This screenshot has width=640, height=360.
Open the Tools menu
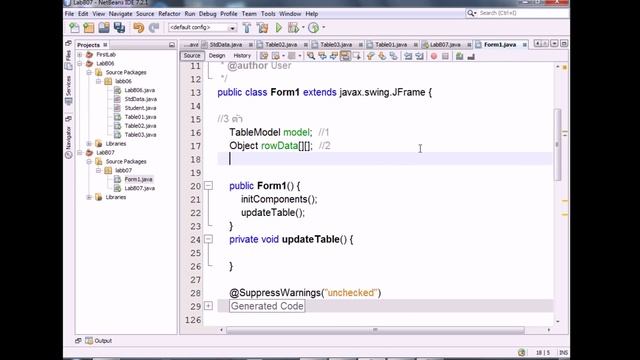[x=268, y=13]
